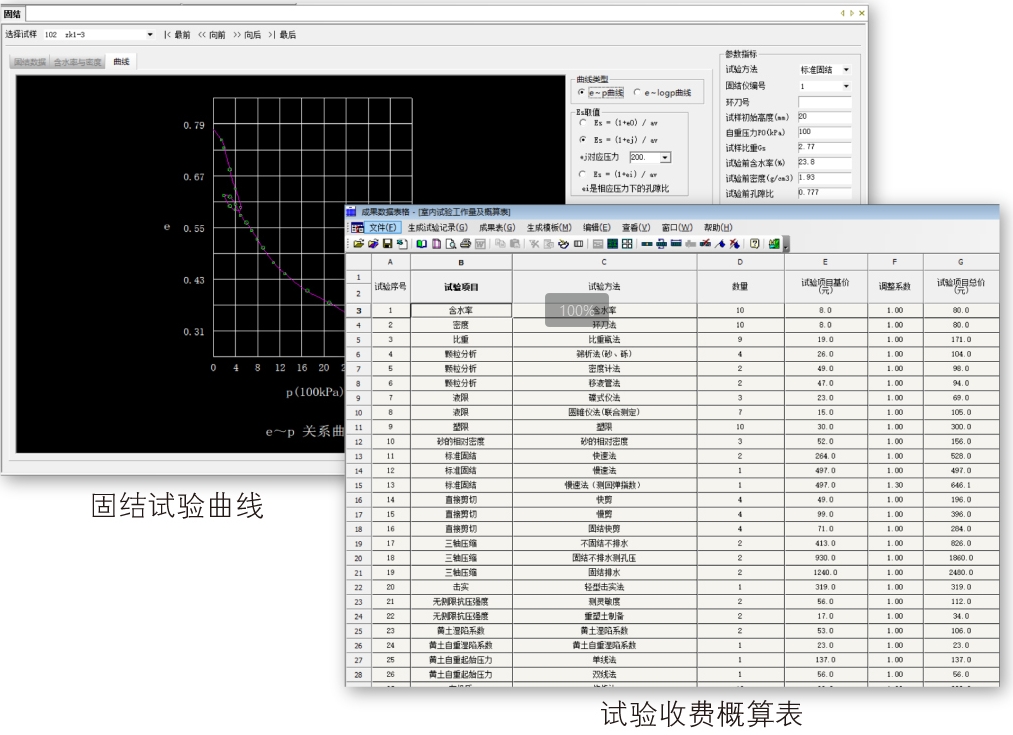
Task: Click the floppy disk save icon
Action: coord(387,243)
